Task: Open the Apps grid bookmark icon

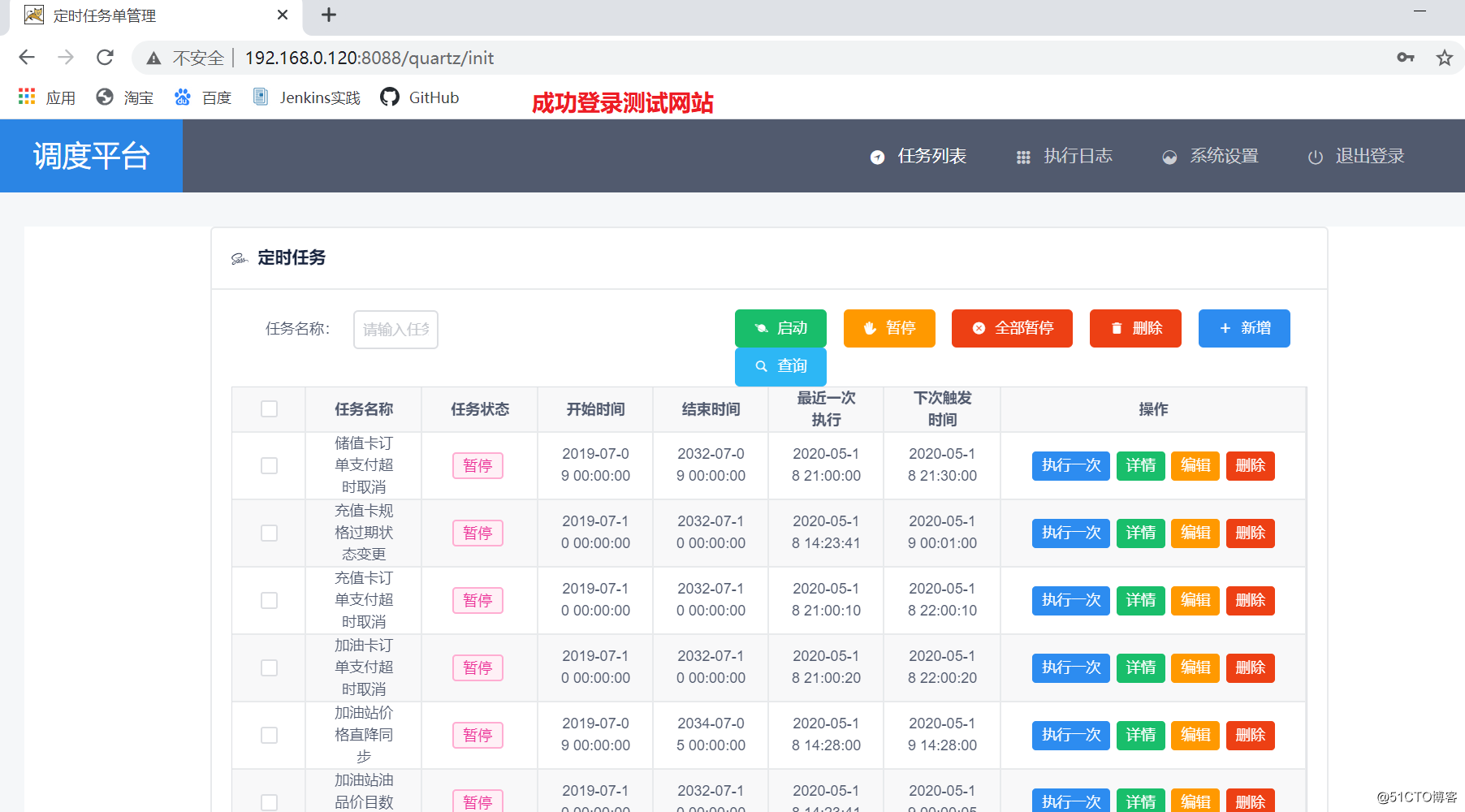Action: 27,97
